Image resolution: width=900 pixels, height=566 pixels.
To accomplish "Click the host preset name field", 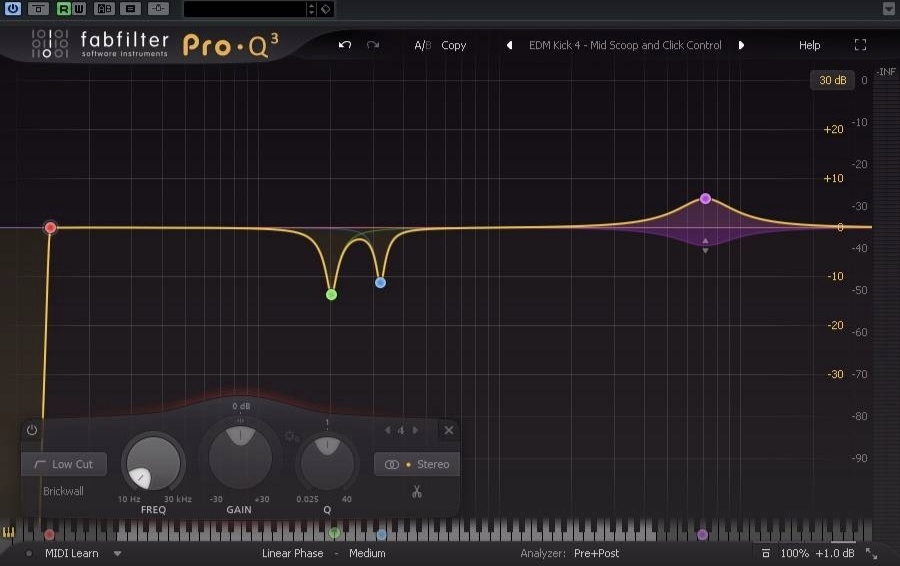I will point(245,9).
